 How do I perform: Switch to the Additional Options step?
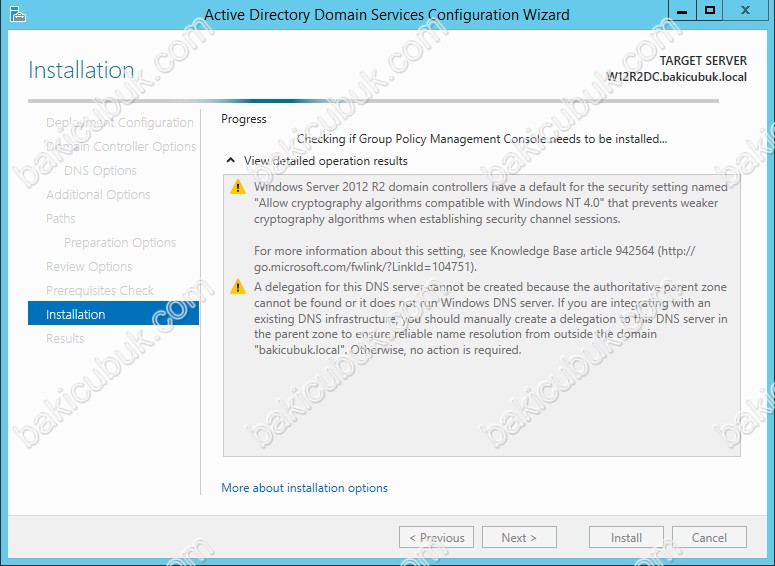pyautogui.click(x=98, y=194)
